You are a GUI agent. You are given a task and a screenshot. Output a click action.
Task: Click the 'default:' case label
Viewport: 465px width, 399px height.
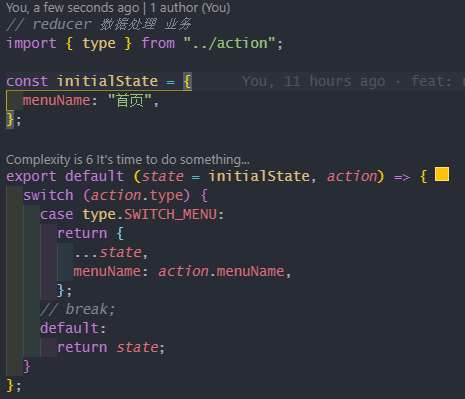73,328
